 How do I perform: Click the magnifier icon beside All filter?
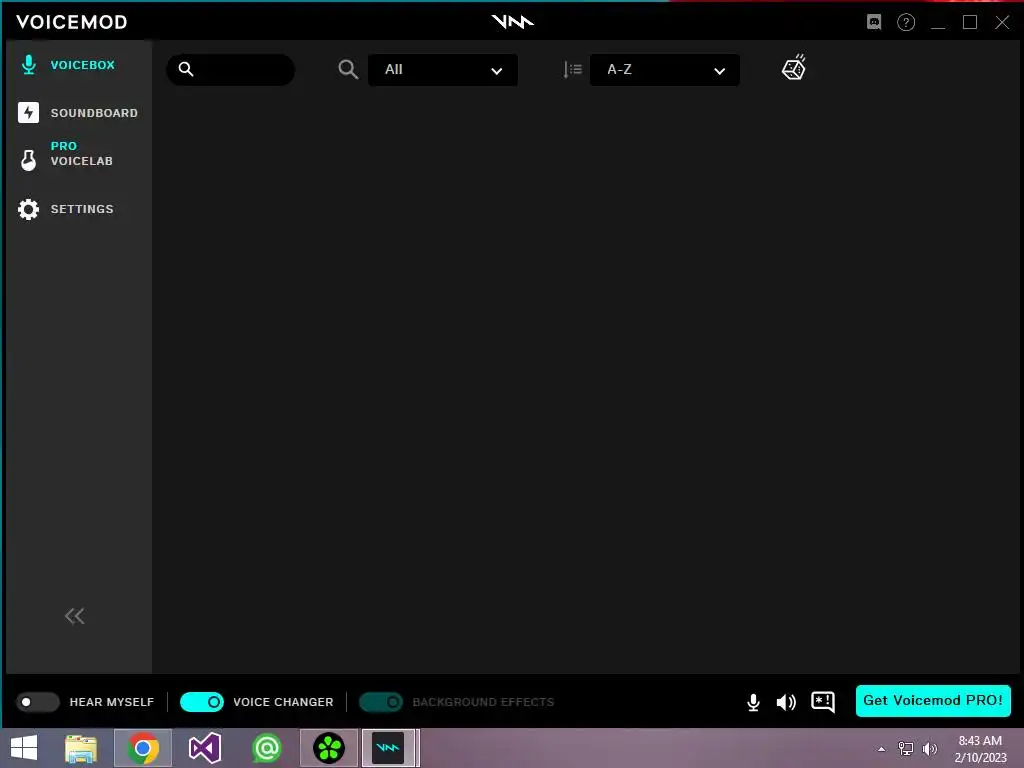348,69
